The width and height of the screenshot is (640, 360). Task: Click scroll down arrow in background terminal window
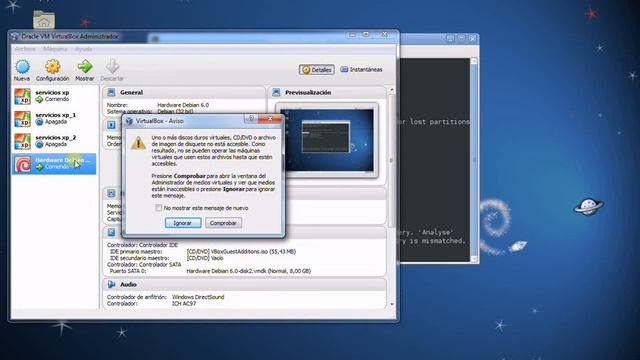pyautogui.click(x=474, y=258)
